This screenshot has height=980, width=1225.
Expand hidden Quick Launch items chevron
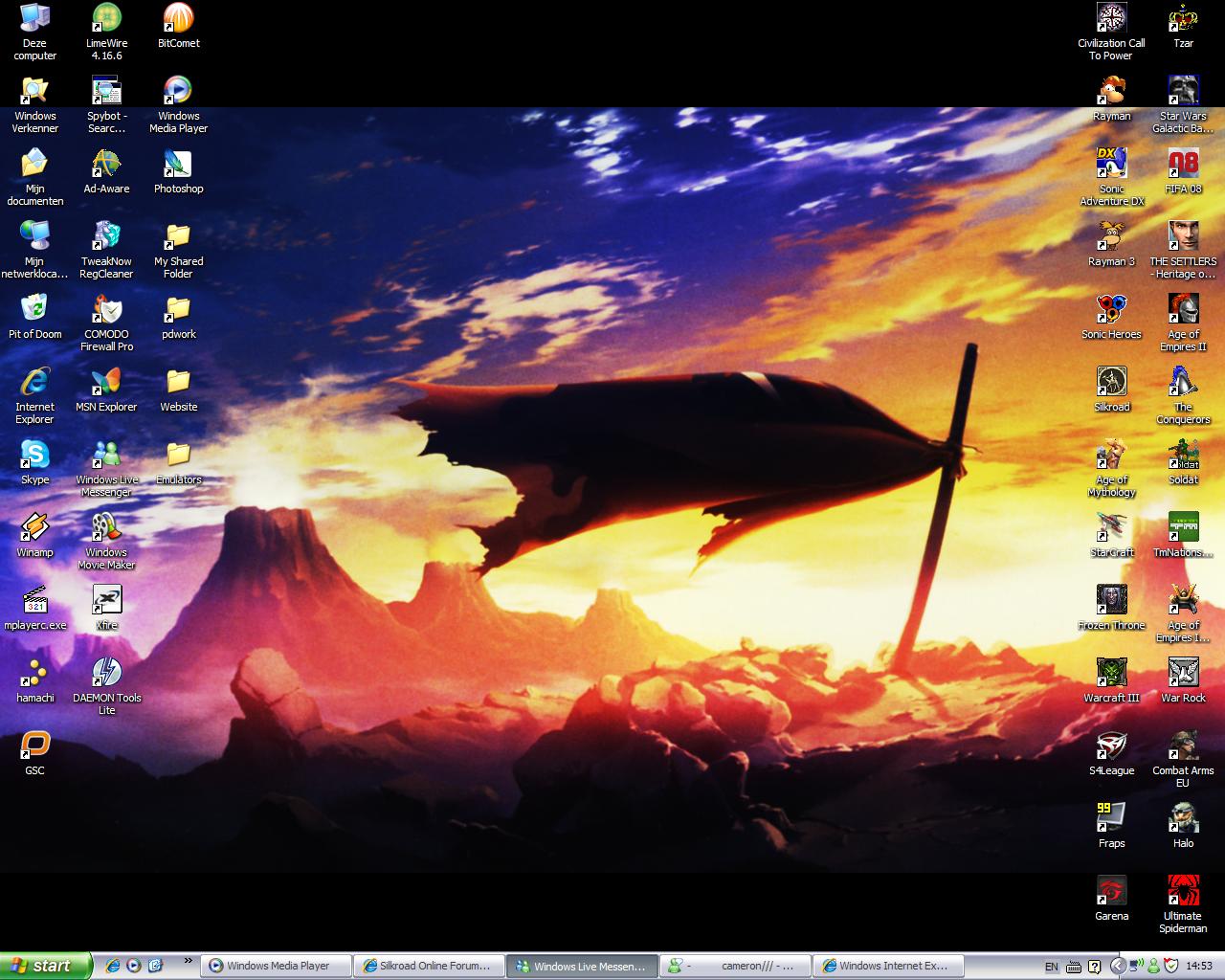(x=188, y=961)
